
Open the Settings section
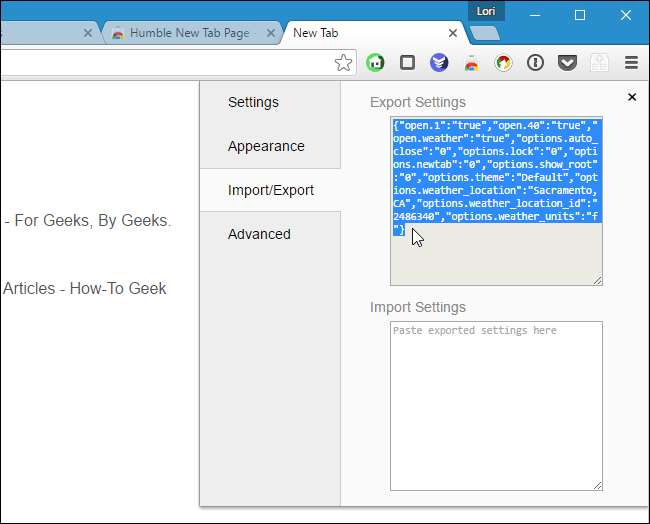253,102
